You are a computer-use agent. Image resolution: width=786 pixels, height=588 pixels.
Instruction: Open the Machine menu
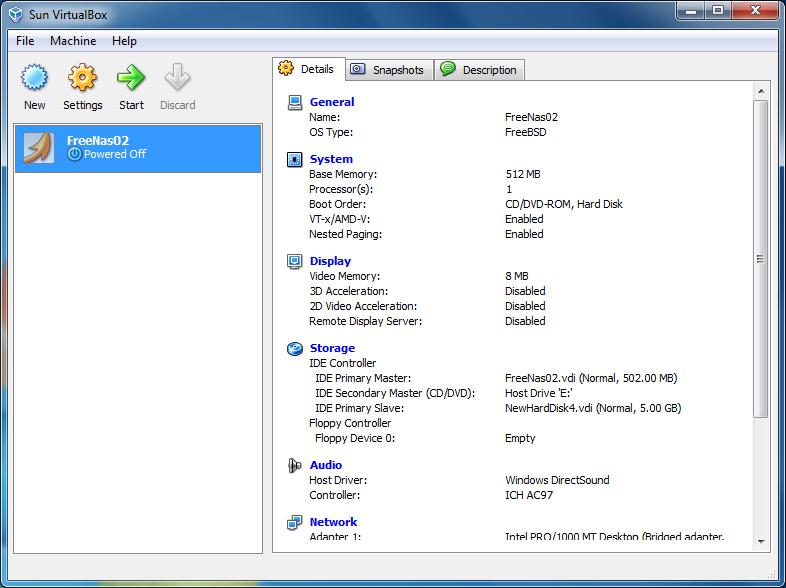[73, 41]
